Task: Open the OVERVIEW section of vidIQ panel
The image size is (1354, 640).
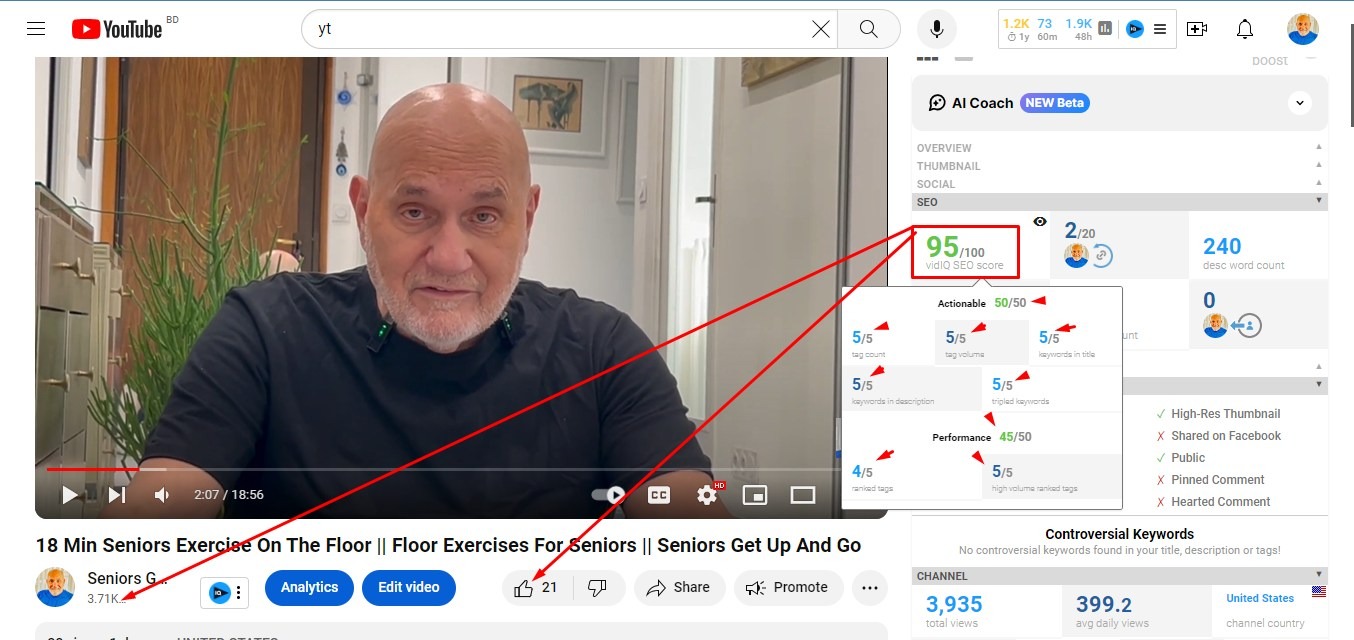Action: [x=944, y=148]
